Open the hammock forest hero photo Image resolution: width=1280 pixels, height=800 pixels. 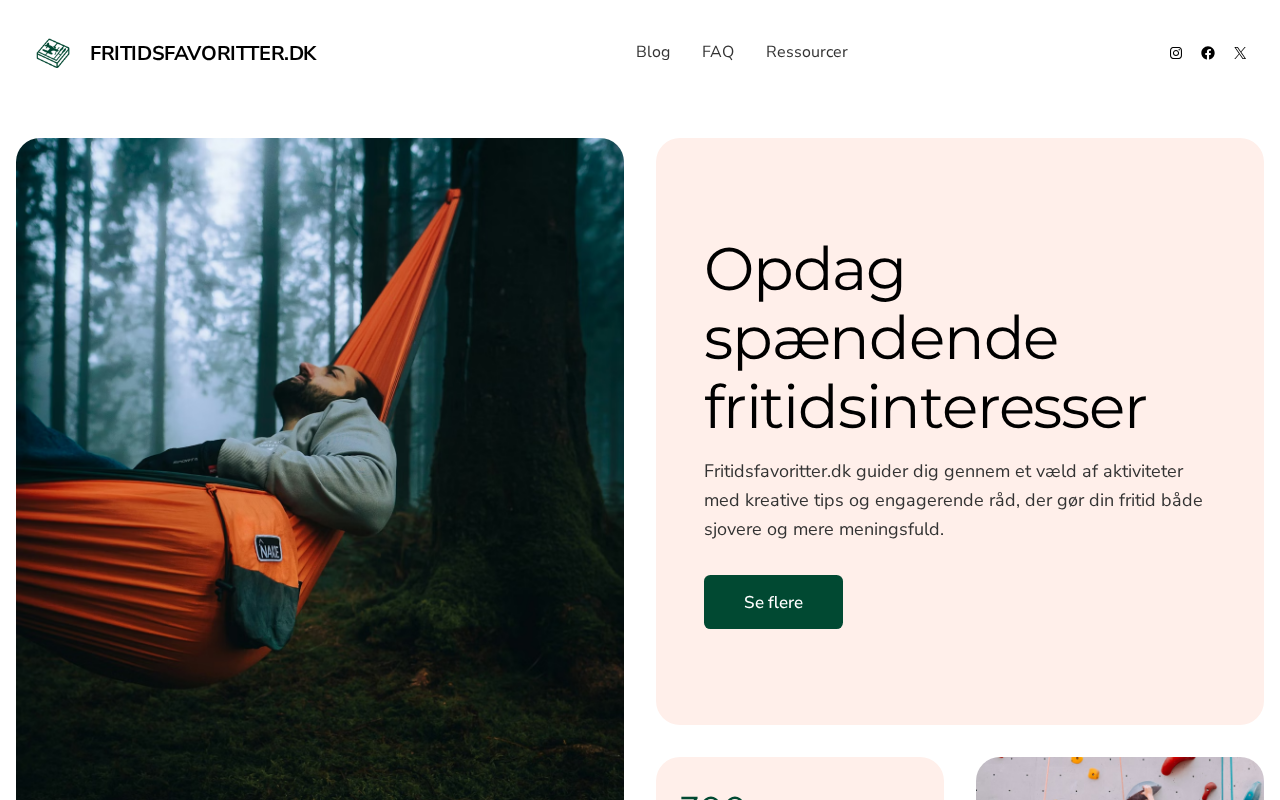click(x=320, y=469)
